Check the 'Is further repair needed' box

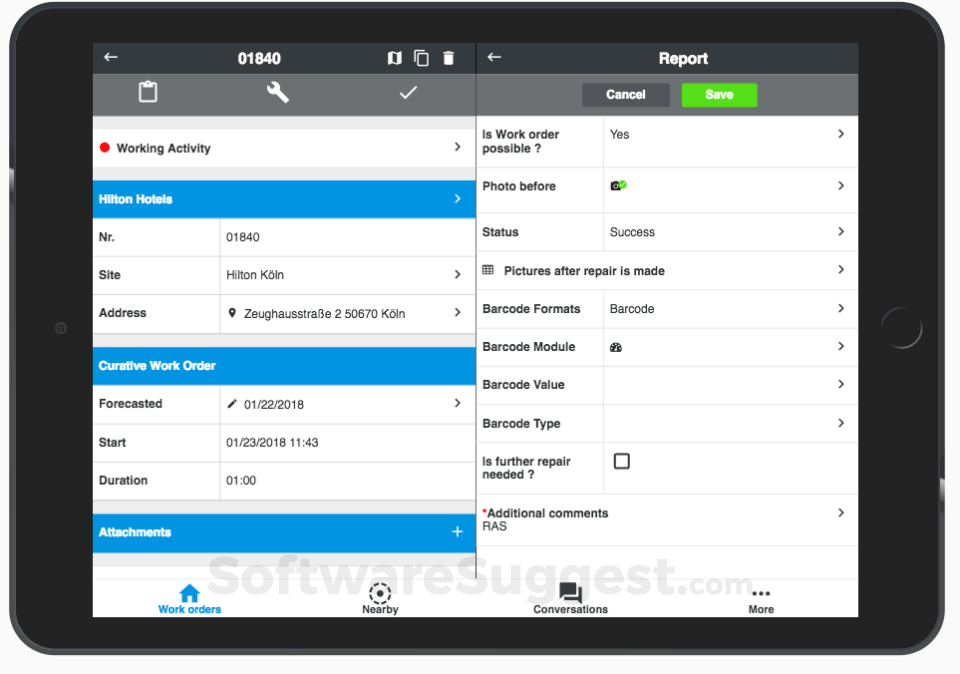(x=621, y=461)
